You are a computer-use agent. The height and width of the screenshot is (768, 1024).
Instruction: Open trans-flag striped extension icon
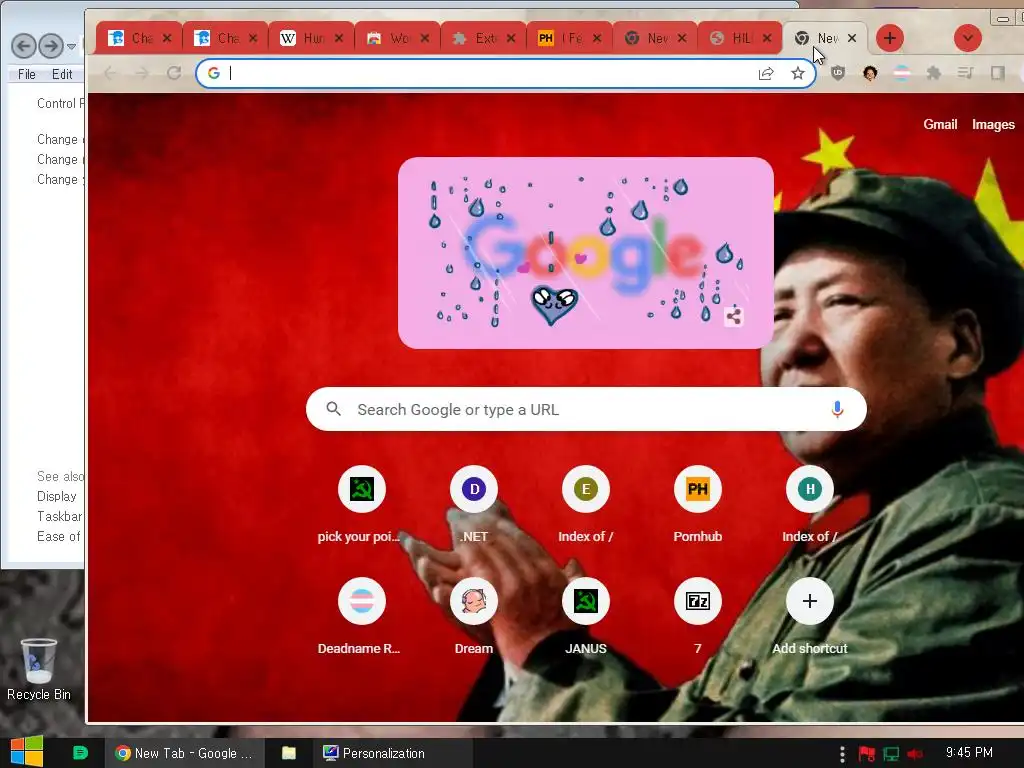pyautogui.click(x=902, y=73)
